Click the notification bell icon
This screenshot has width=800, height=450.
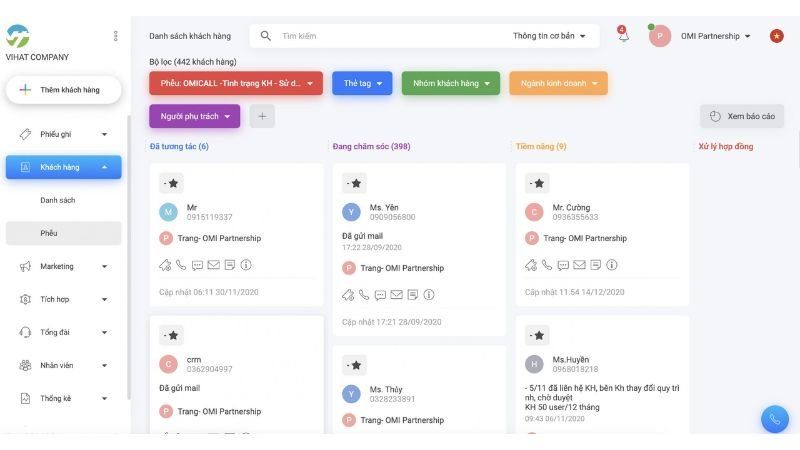pyautogui.click(x=623, y=37)
